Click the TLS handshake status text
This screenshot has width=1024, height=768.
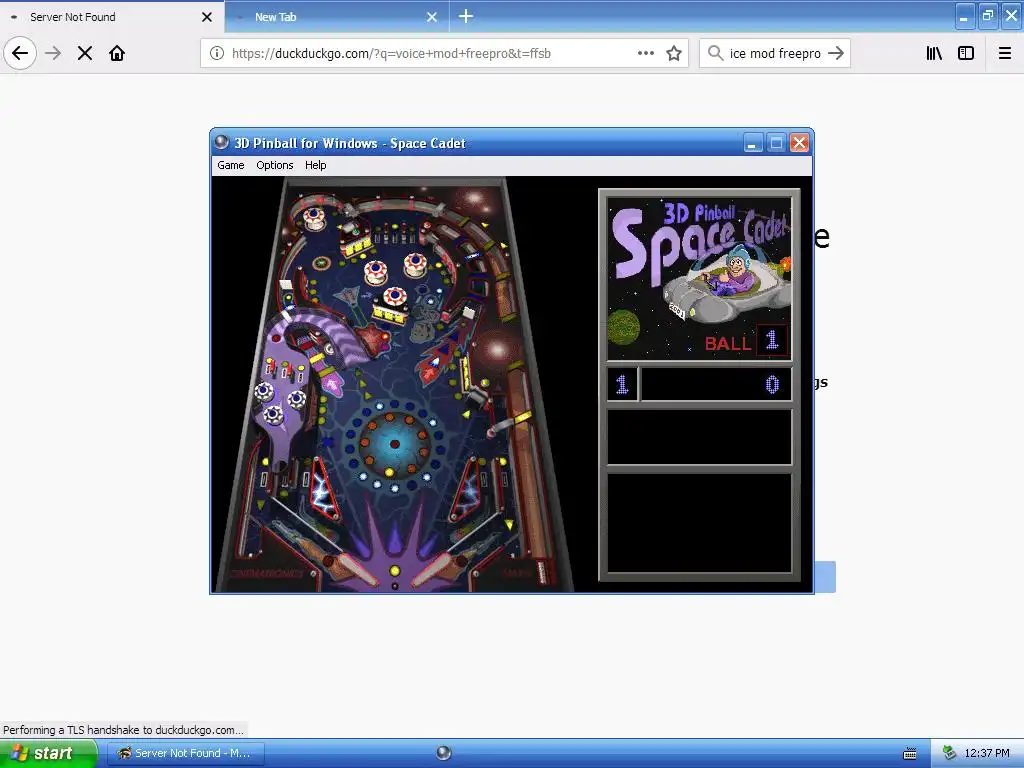[x=123, y=729]
